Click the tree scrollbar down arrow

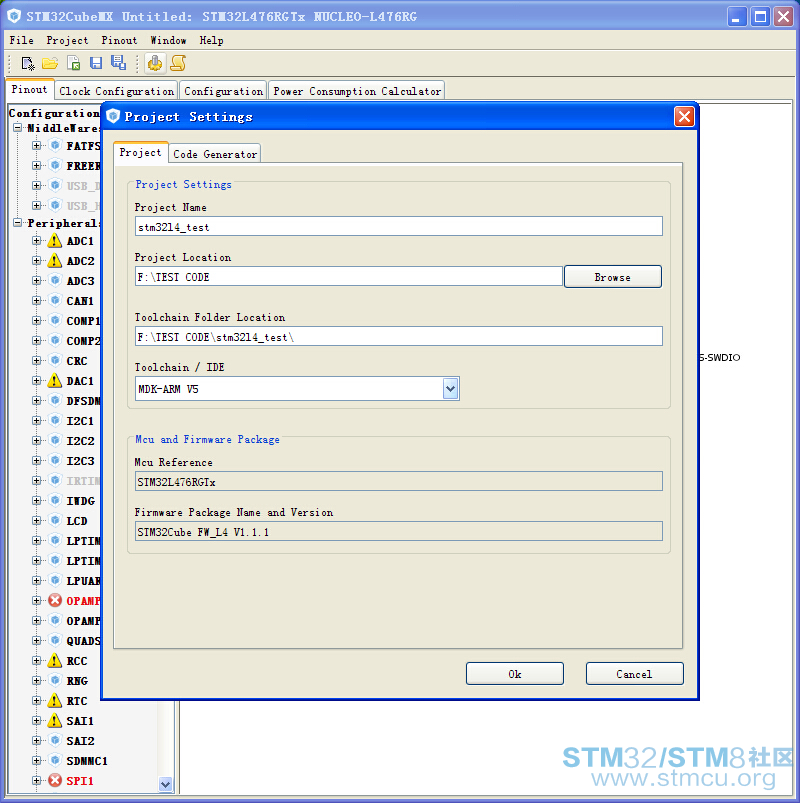(x=165, y=784)
